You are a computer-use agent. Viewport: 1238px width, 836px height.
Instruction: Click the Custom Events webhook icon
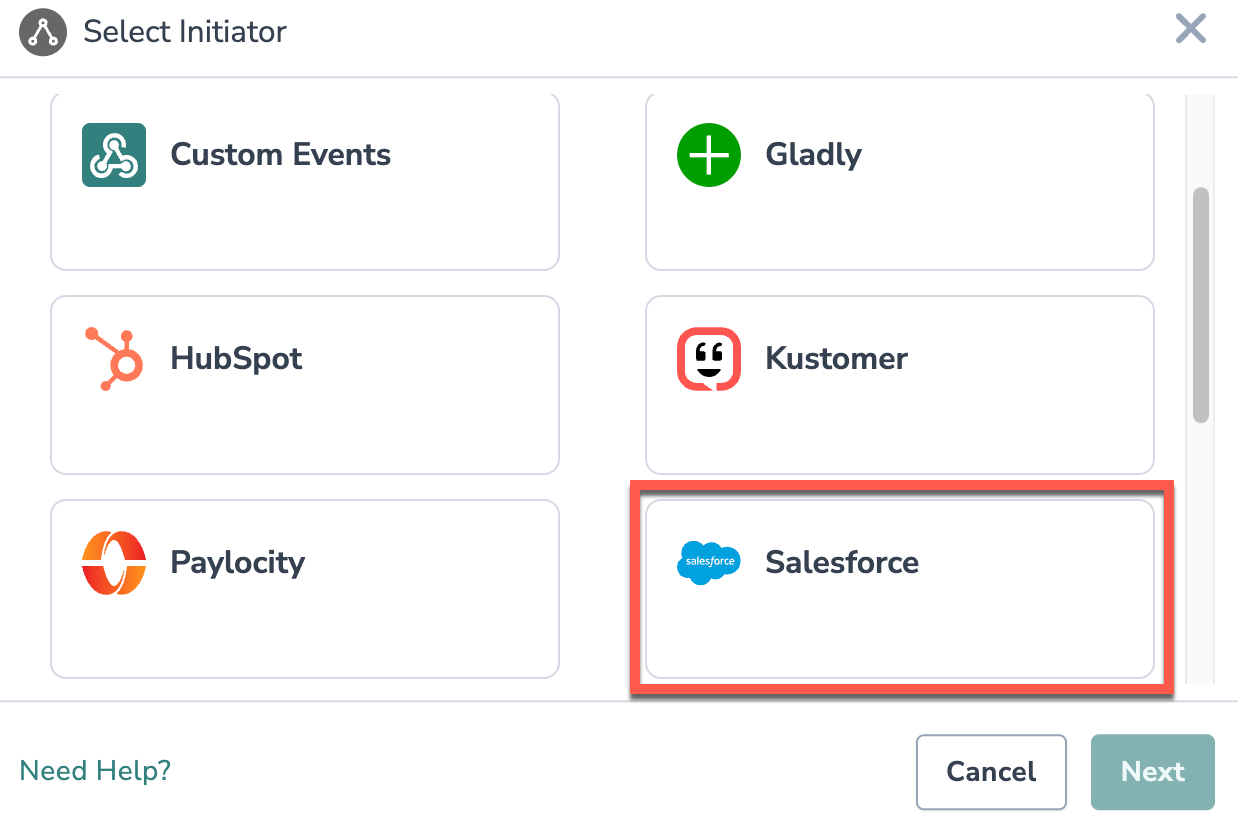pyautogui.click(x=114, y=155)
